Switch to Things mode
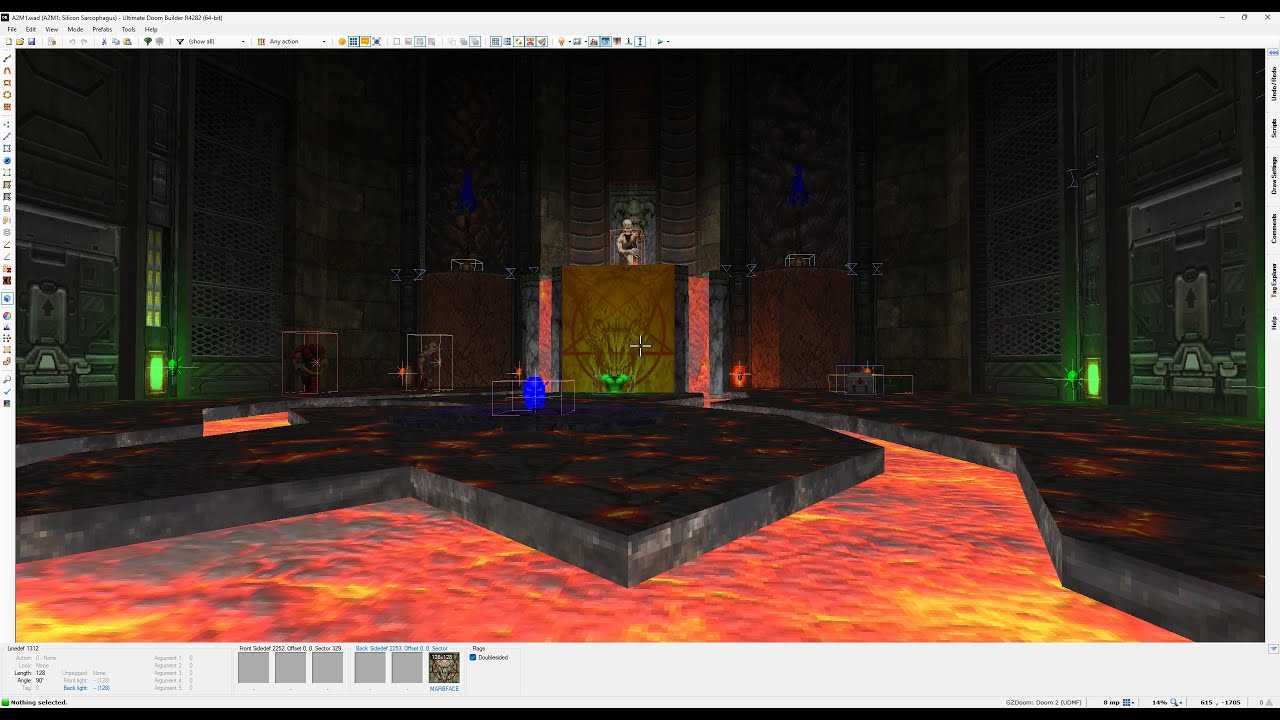The height and width of the screenshot is (720, 1280). (x=8, y=160)
